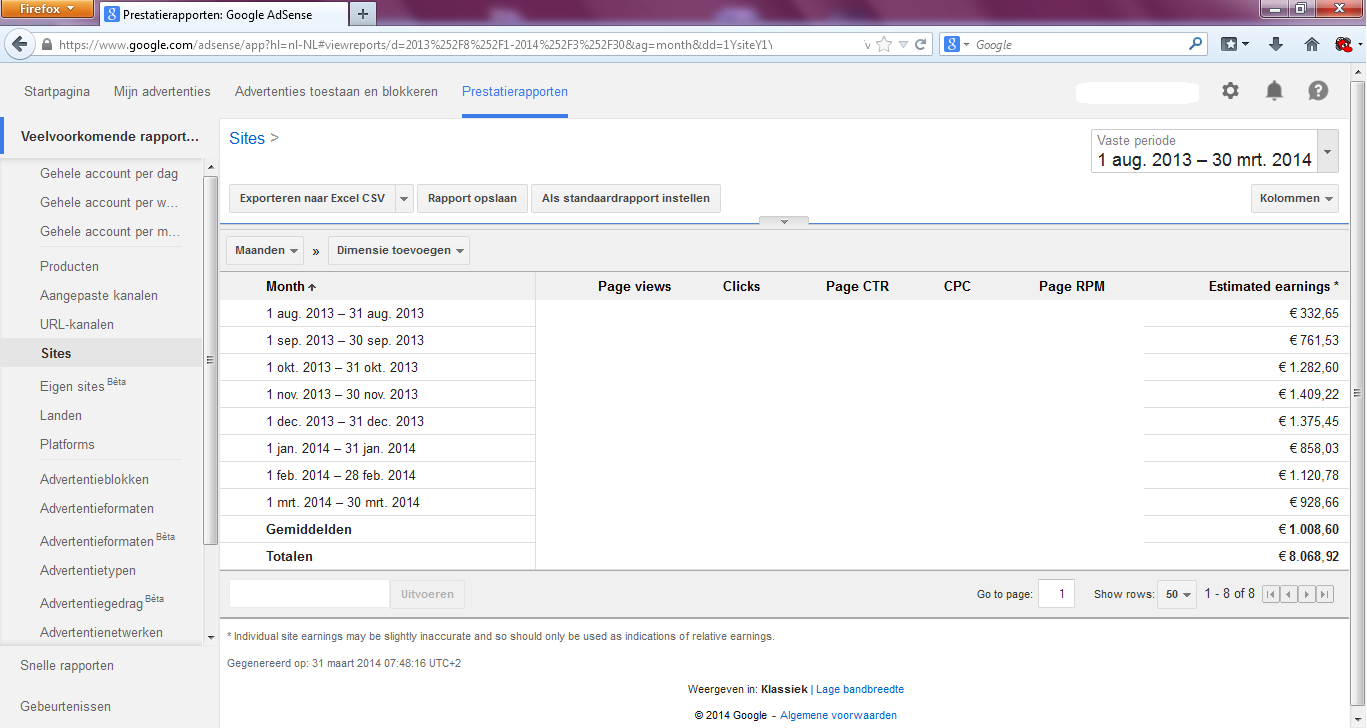
Task: Open the Producten report
Action: [69, 266]
